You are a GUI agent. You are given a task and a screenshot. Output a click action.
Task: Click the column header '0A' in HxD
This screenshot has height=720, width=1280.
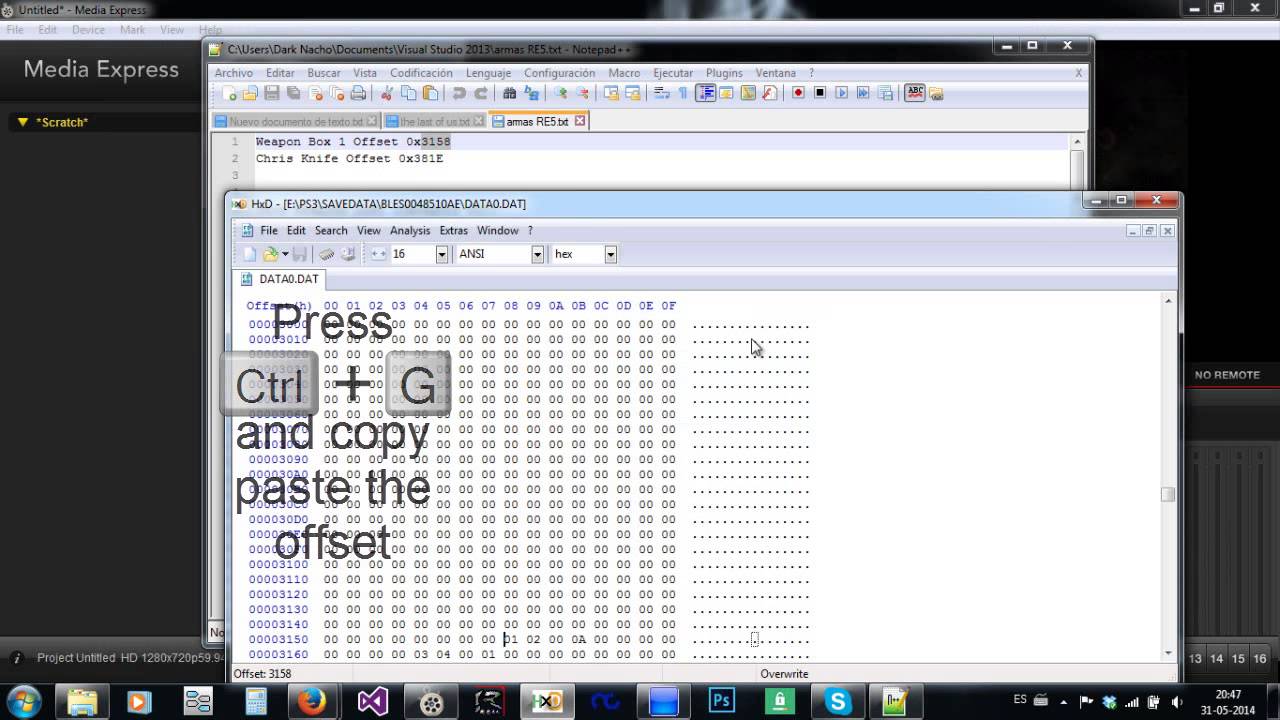tap(556, 306)
